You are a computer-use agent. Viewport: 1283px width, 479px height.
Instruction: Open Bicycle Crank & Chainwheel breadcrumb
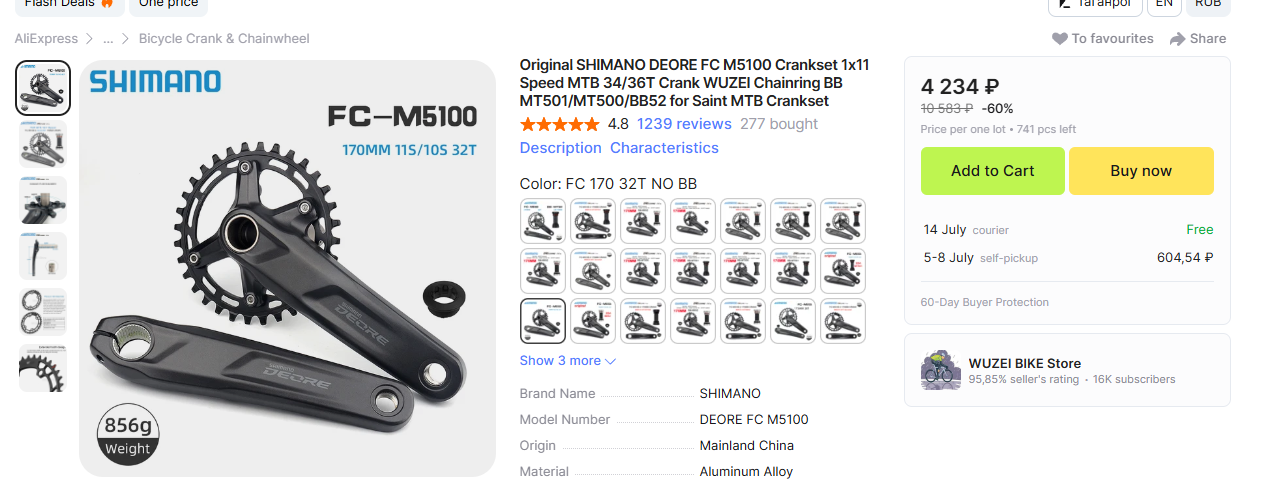click(x=224, y=39)
